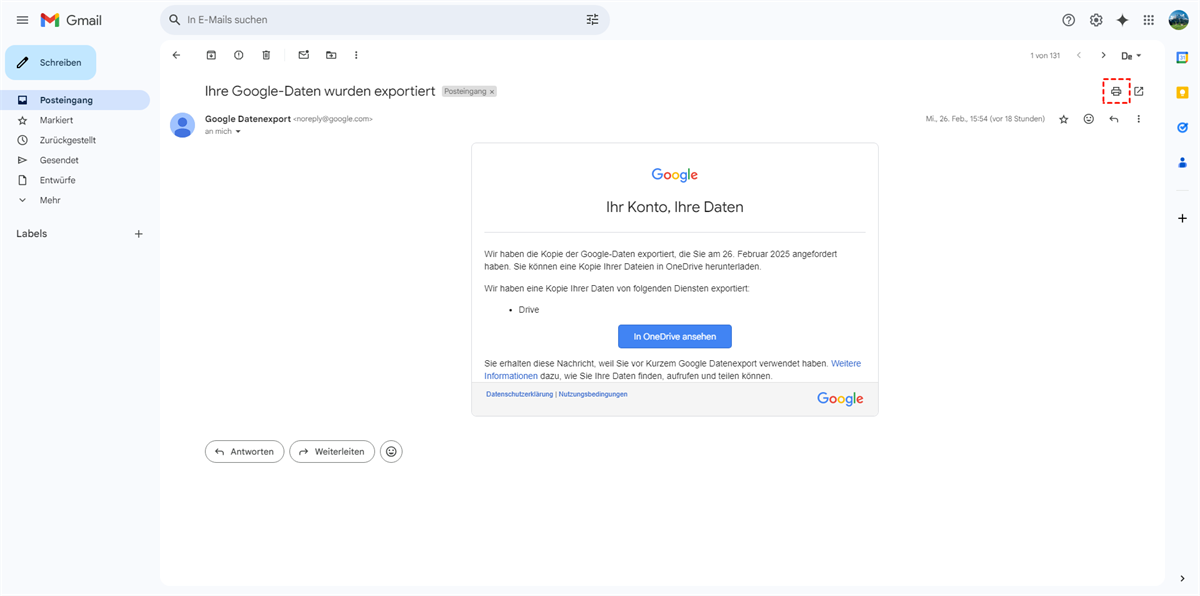Viewport: 1200px width, 596px height.
Task: Open email in a new window
Action: (x=1138, y=91)
